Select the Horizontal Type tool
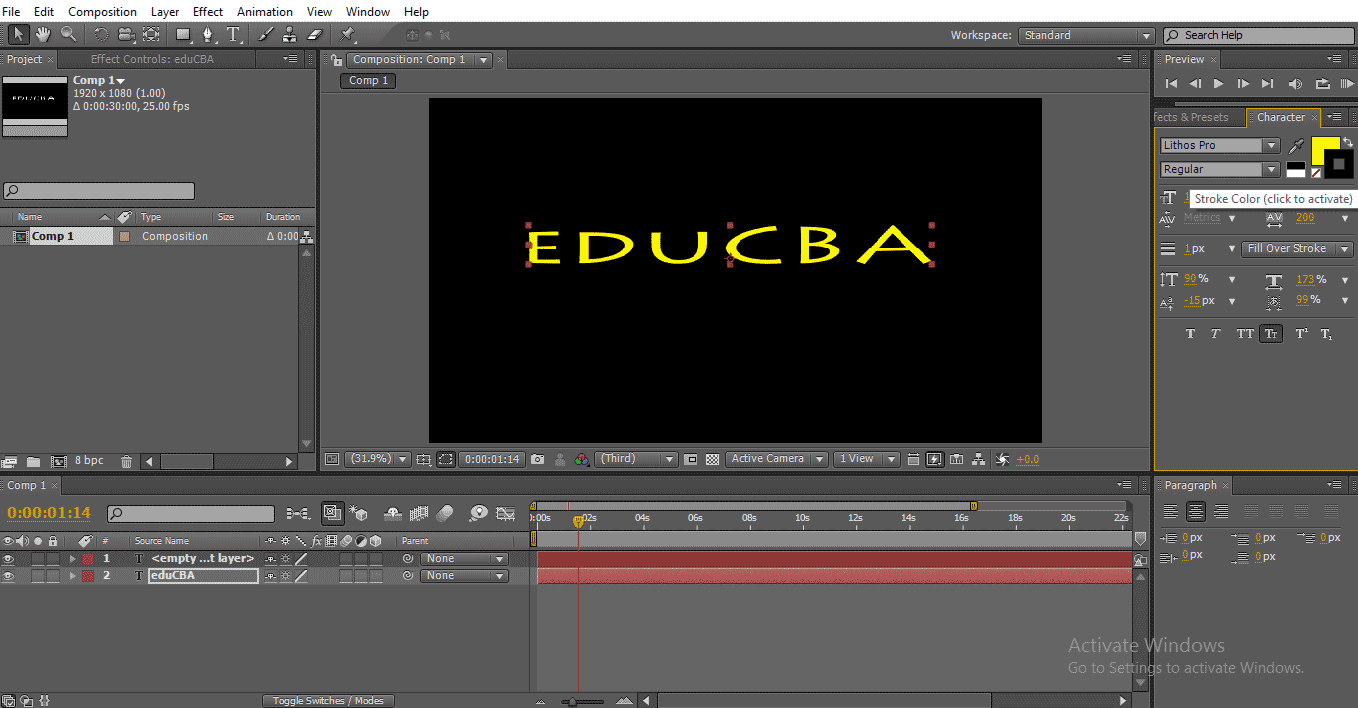Screen dimensions: 1358x708 pos(234,35)
